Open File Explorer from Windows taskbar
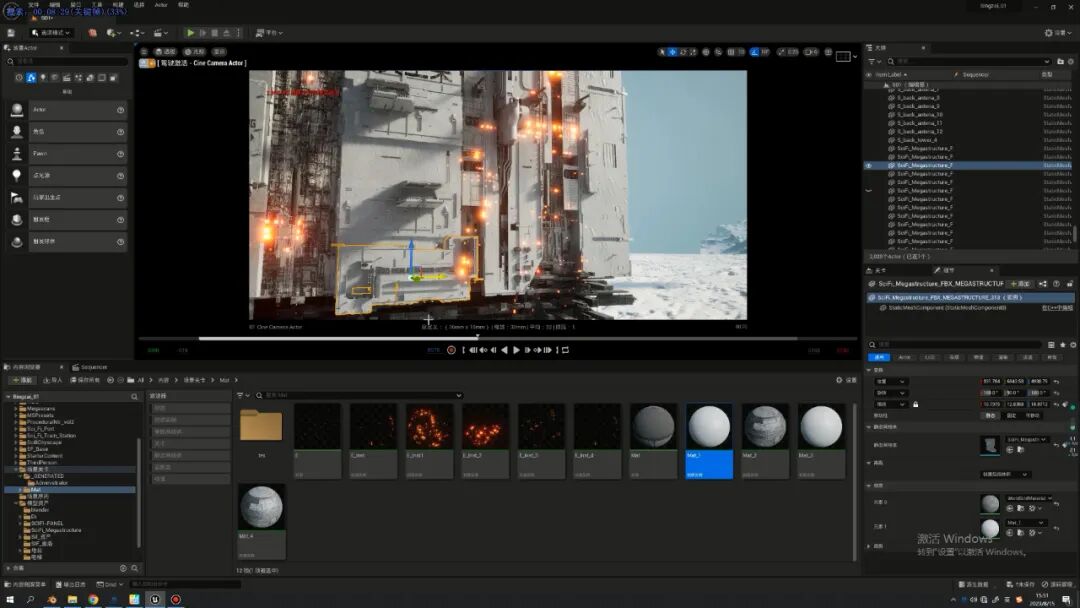 (72, 600)
